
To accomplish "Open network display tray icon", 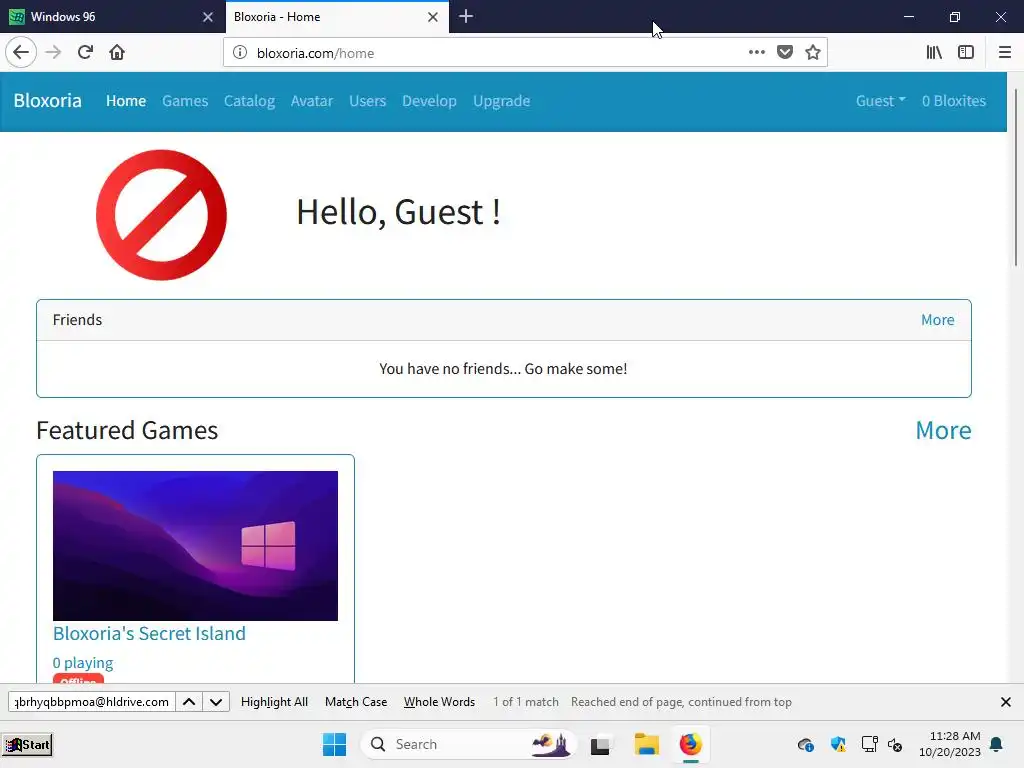I will [x=869, y=744].
